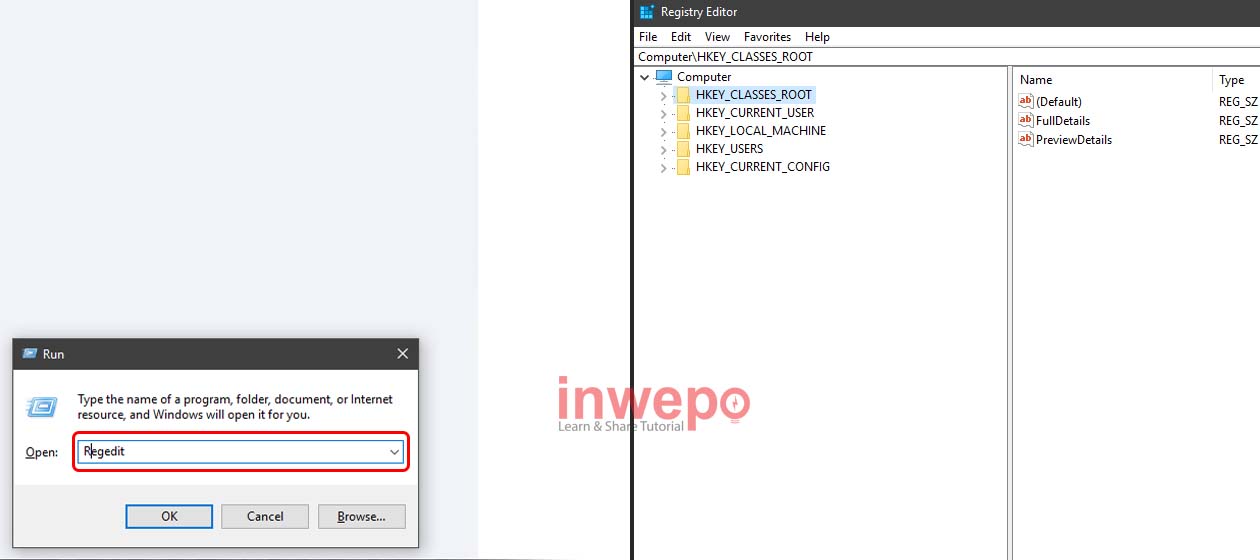Select the FullDetails value name
The height and width of the screenshot is (560, 1260).
[1063, 121]
